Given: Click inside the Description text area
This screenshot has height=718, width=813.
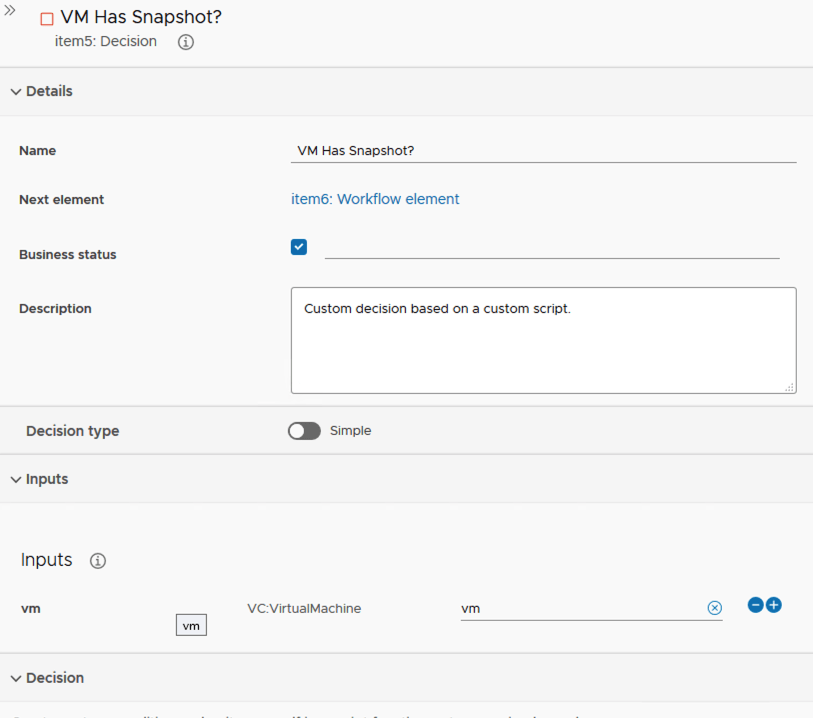Looking at the screenshot, I should (543, 345).
